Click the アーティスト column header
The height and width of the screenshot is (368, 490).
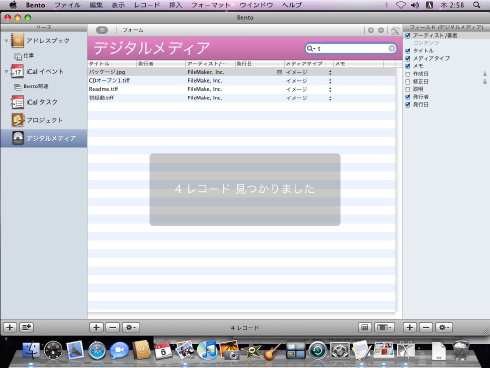pyautogui.click(x=210, y=63)
